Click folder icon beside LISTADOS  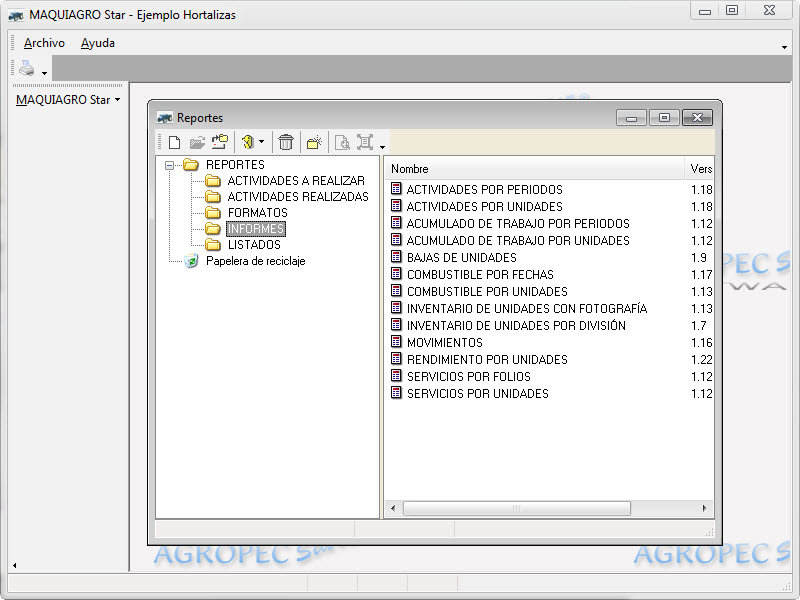click(x=213, y=245)
